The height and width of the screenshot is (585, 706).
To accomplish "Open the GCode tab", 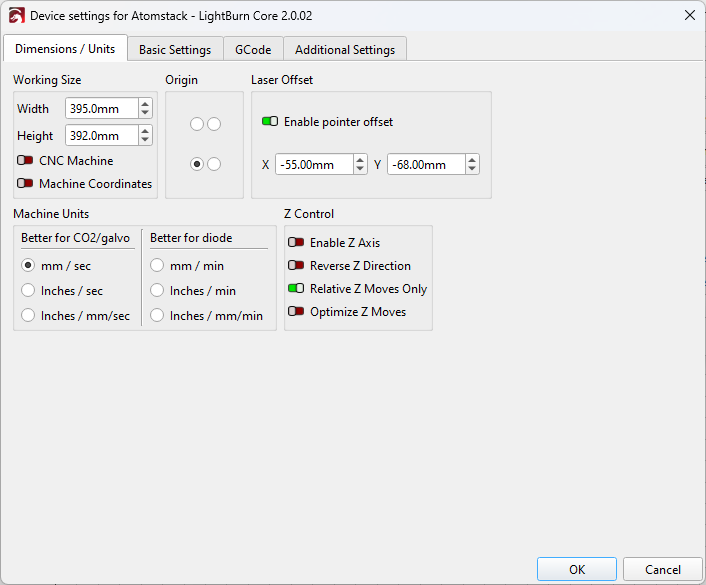I will coord(253,50).
